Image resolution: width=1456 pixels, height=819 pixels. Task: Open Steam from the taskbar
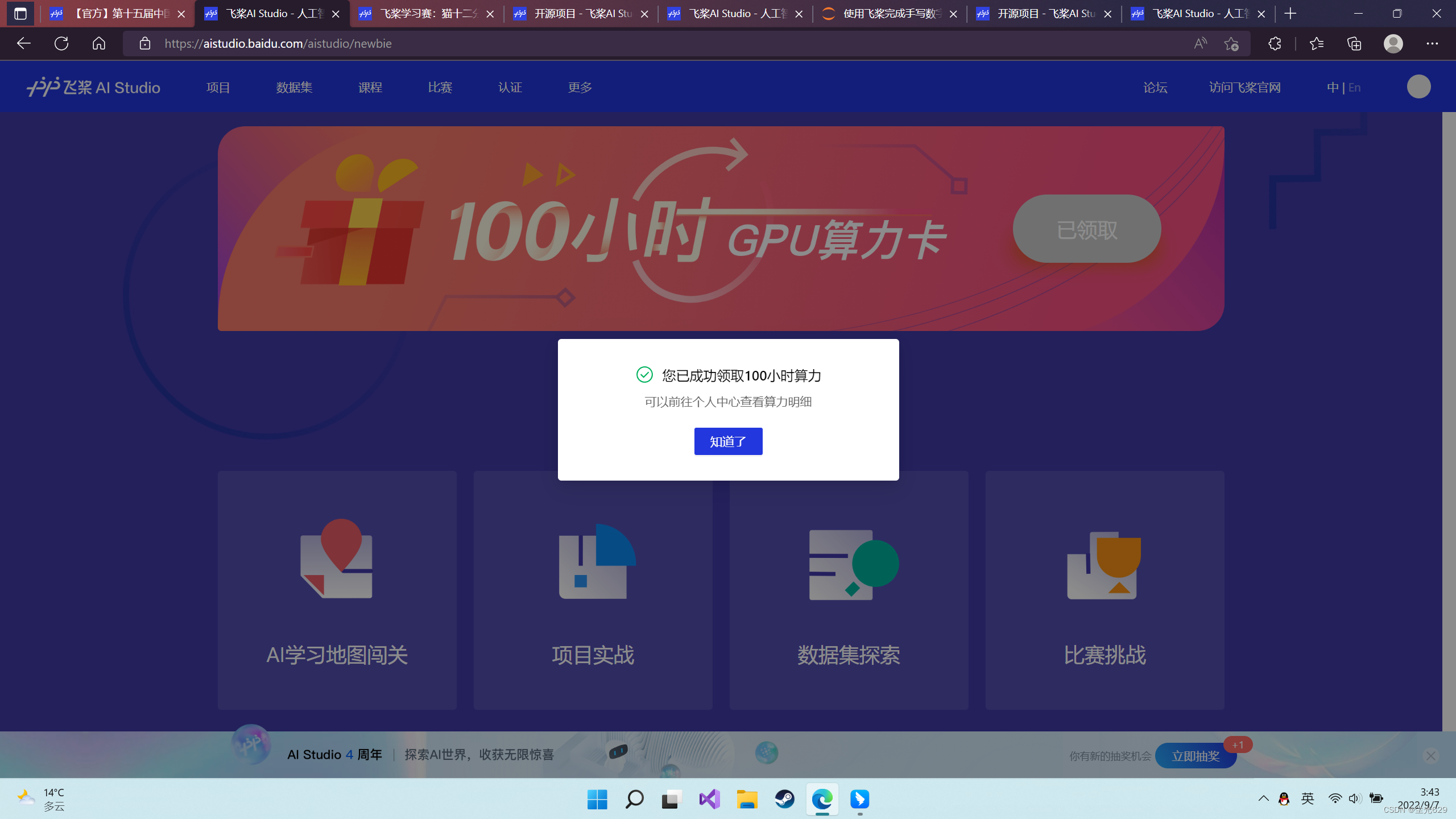click(x=784, y=799)
